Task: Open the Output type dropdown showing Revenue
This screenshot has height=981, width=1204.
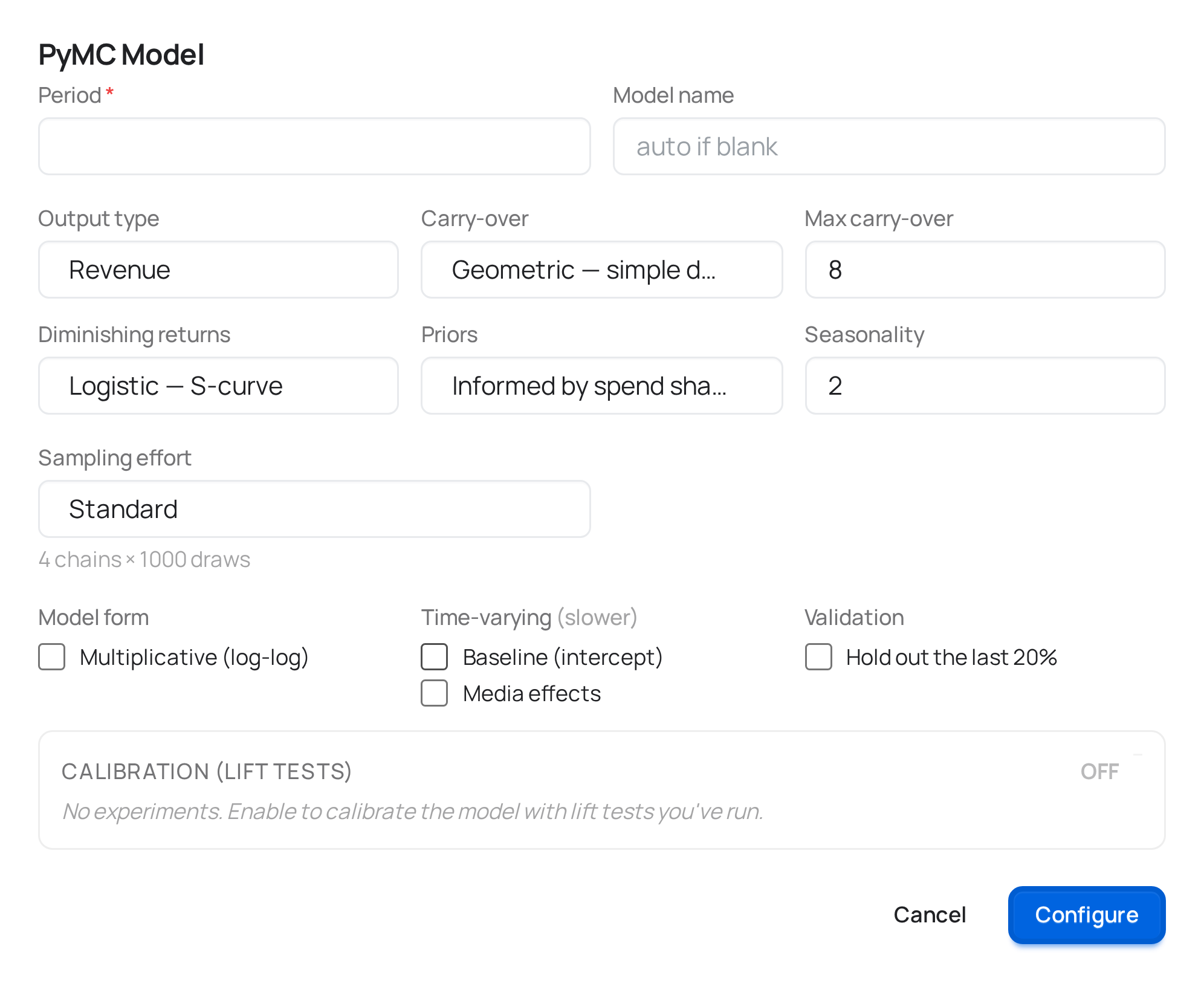Action: point(218,270)
